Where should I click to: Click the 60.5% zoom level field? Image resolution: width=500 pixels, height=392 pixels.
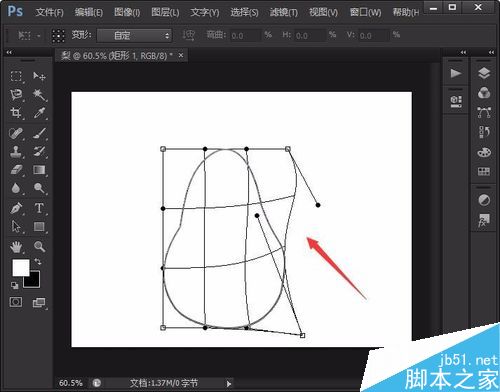tap(71, 383)
